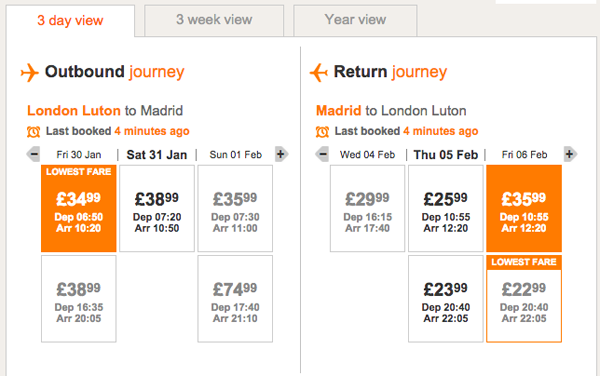The image size is (600, 376).
Task: Click the return previous day minus arrow
Action: coord(322,155)
